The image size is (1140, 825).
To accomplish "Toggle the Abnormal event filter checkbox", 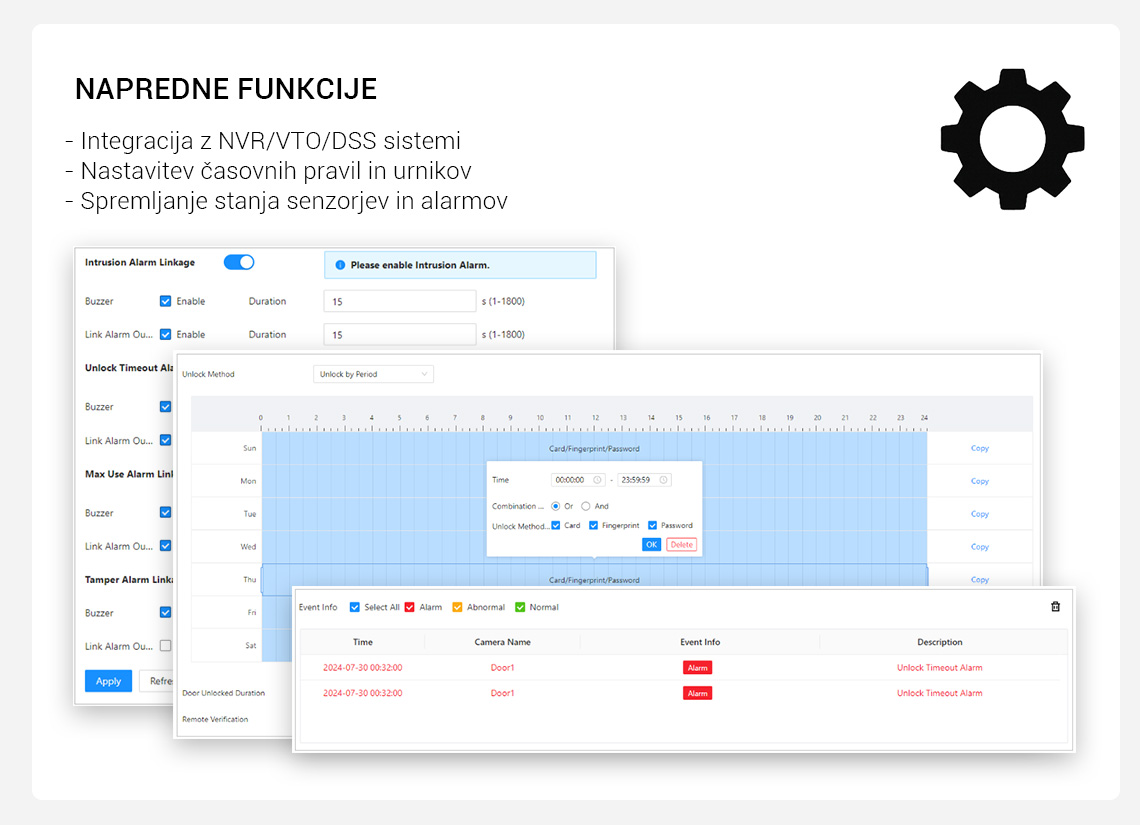I will pos(458,607).
